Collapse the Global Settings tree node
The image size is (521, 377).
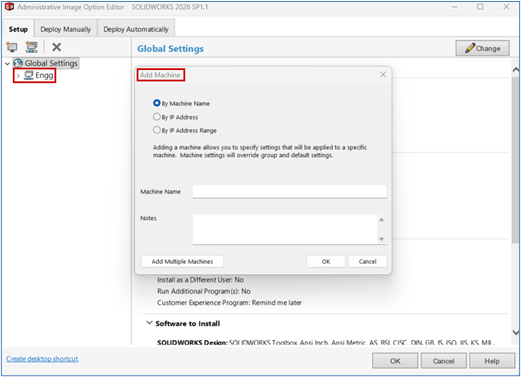[x=7, y=63]
